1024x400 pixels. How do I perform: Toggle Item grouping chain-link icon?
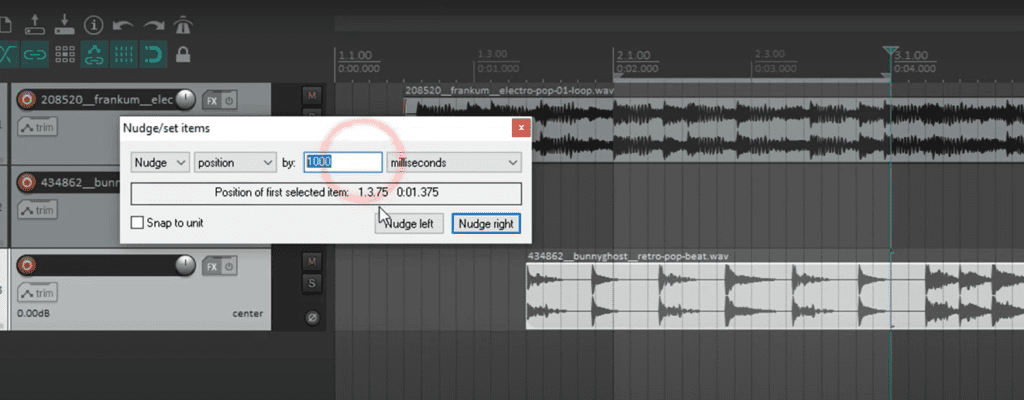coord(35,54)
